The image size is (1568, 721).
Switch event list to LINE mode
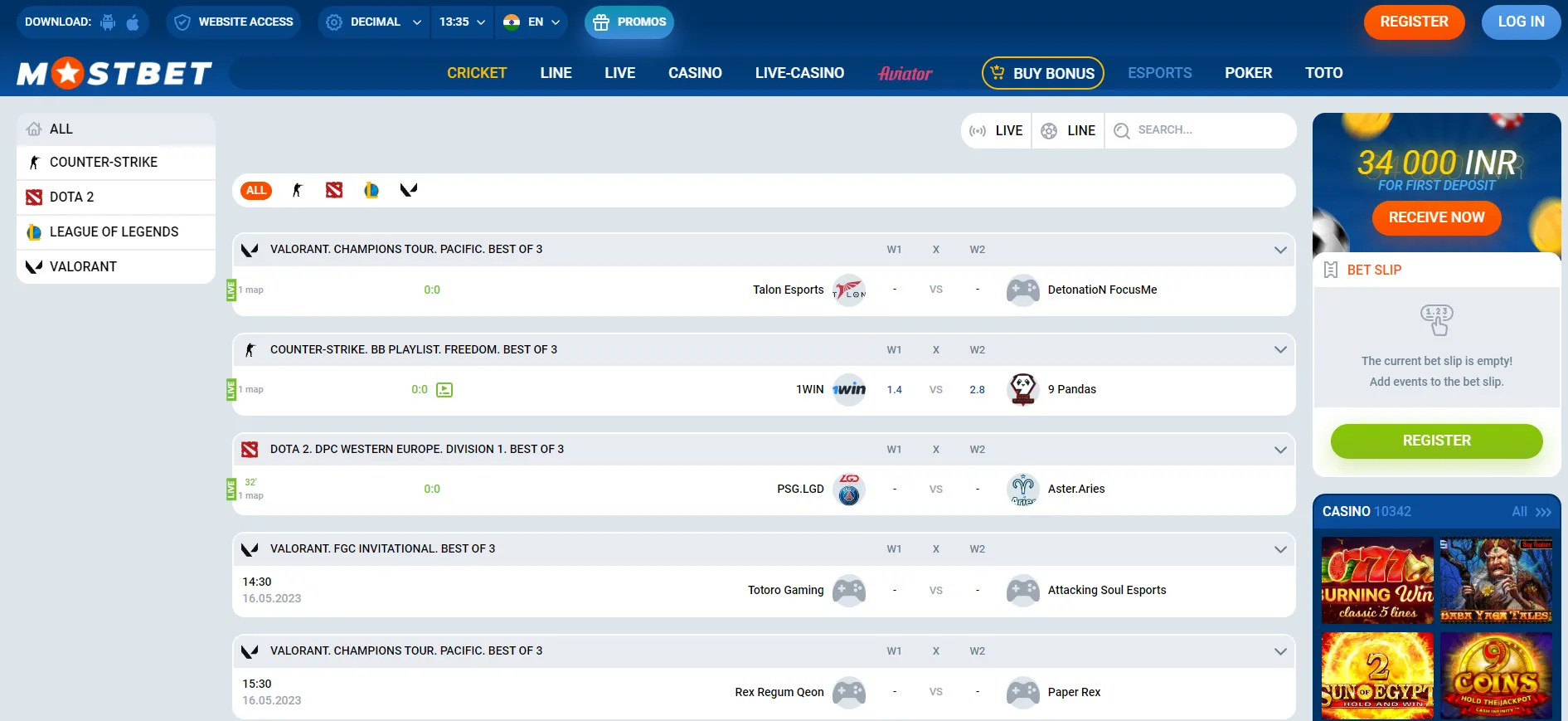point(1069,131)
